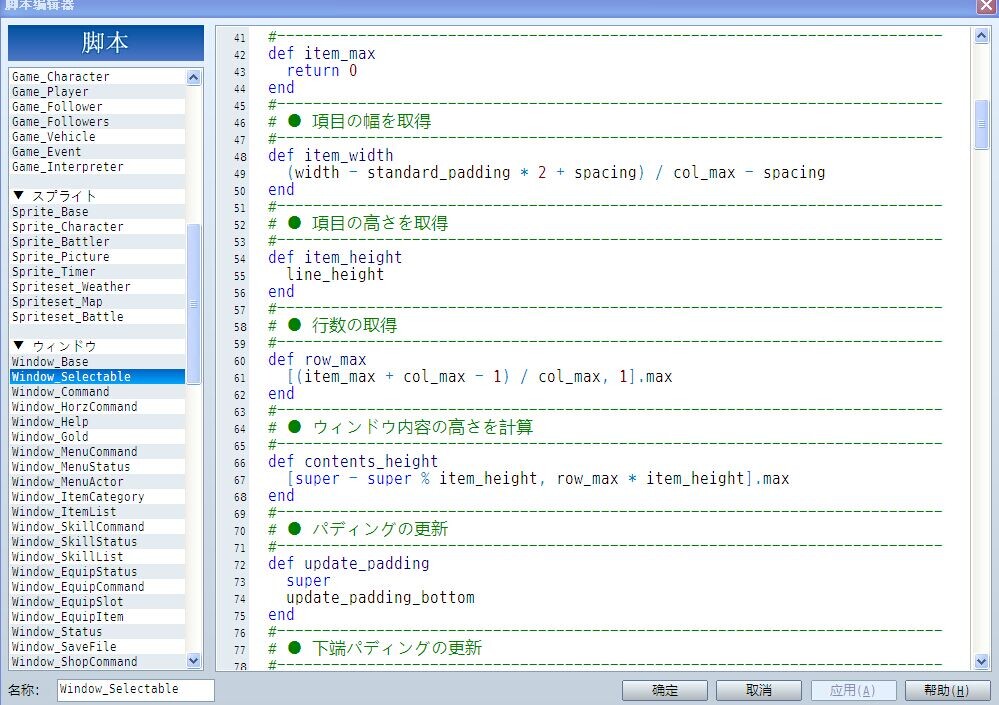Viewport: 999px width, 705px height.
Task: Open the Window_Base script
Action: (98, 362)
